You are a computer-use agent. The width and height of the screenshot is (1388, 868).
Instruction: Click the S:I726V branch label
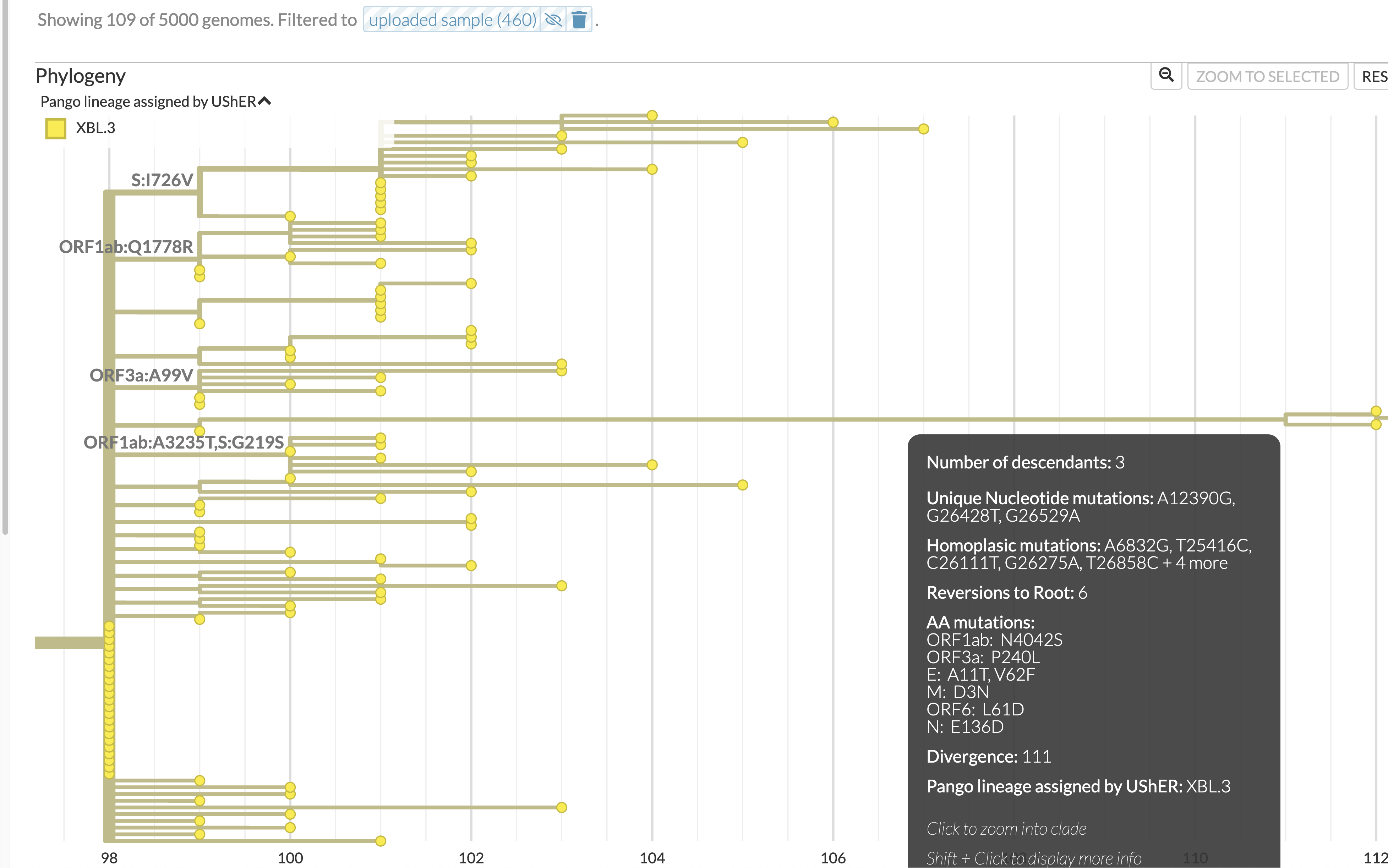click(x=162, y=180)
